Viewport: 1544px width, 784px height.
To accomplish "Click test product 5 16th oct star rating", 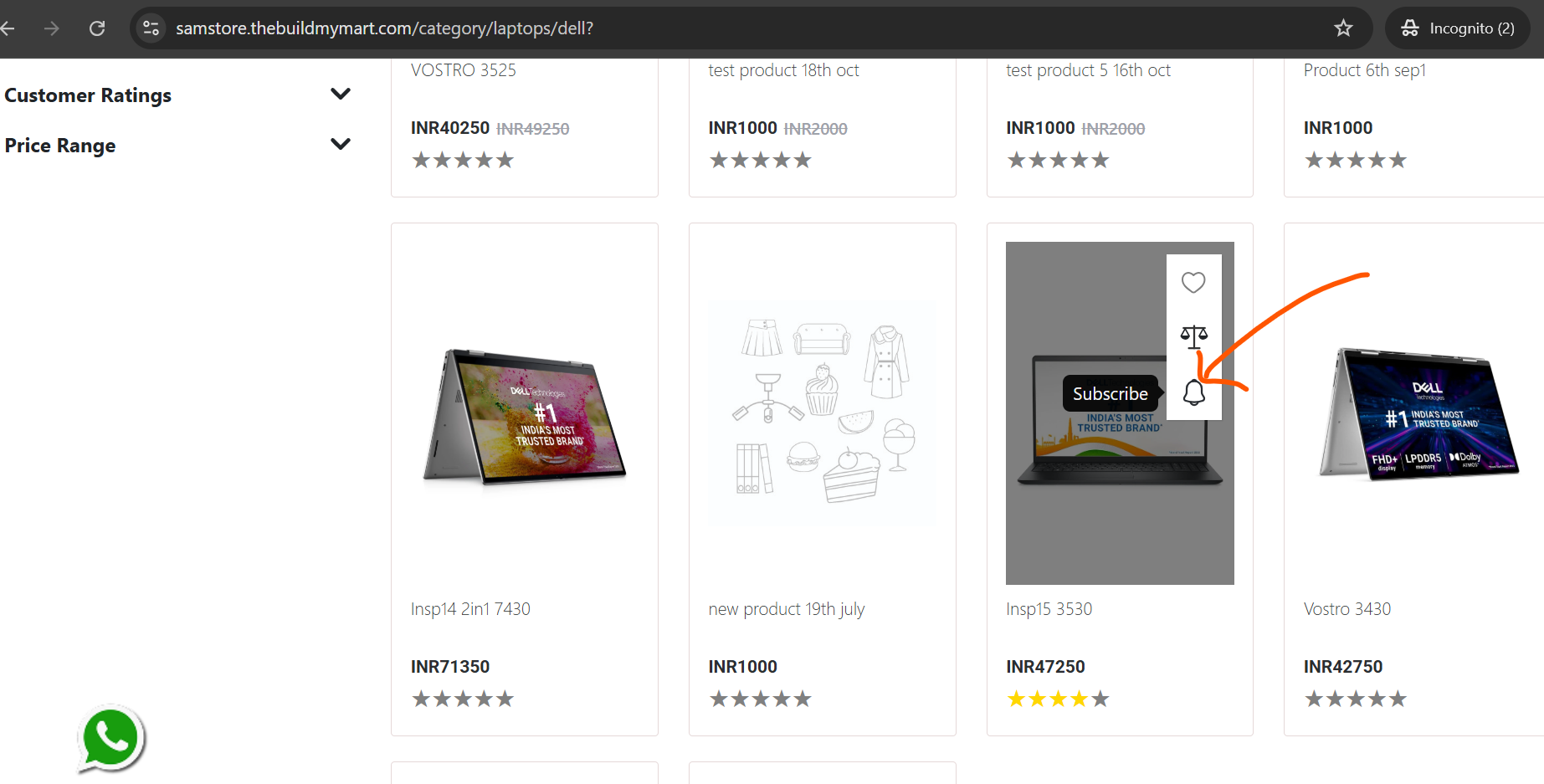I will pos(1059,160).
